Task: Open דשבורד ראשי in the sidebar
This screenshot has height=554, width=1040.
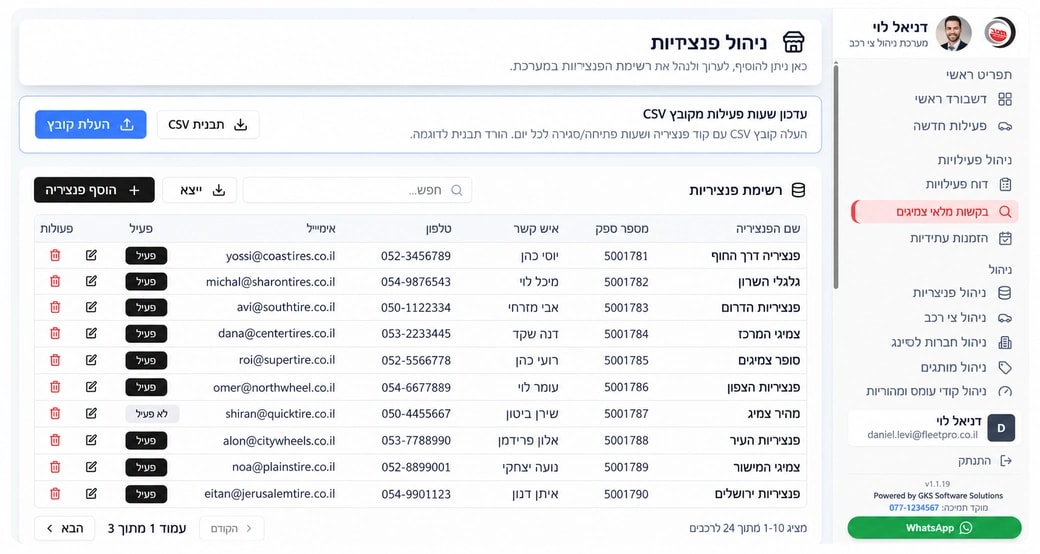Action: (963, 99)
